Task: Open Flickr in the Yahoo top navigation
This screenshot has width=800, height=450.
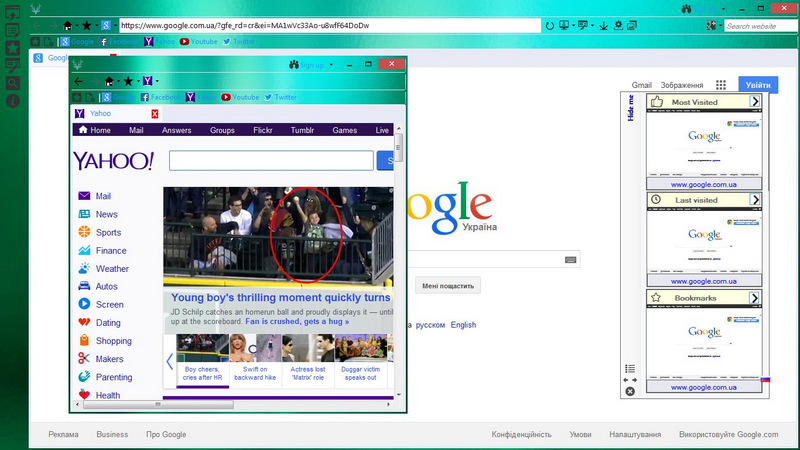Action: [263, 131]
